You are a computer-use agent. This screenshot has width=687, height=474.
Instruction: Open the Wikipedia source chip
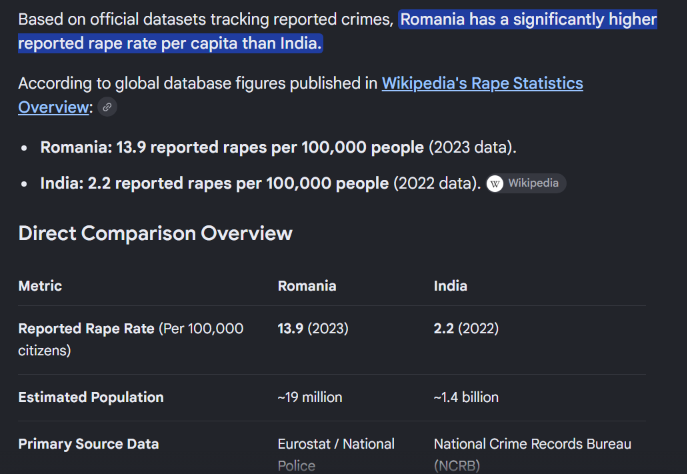click(526, 183)
